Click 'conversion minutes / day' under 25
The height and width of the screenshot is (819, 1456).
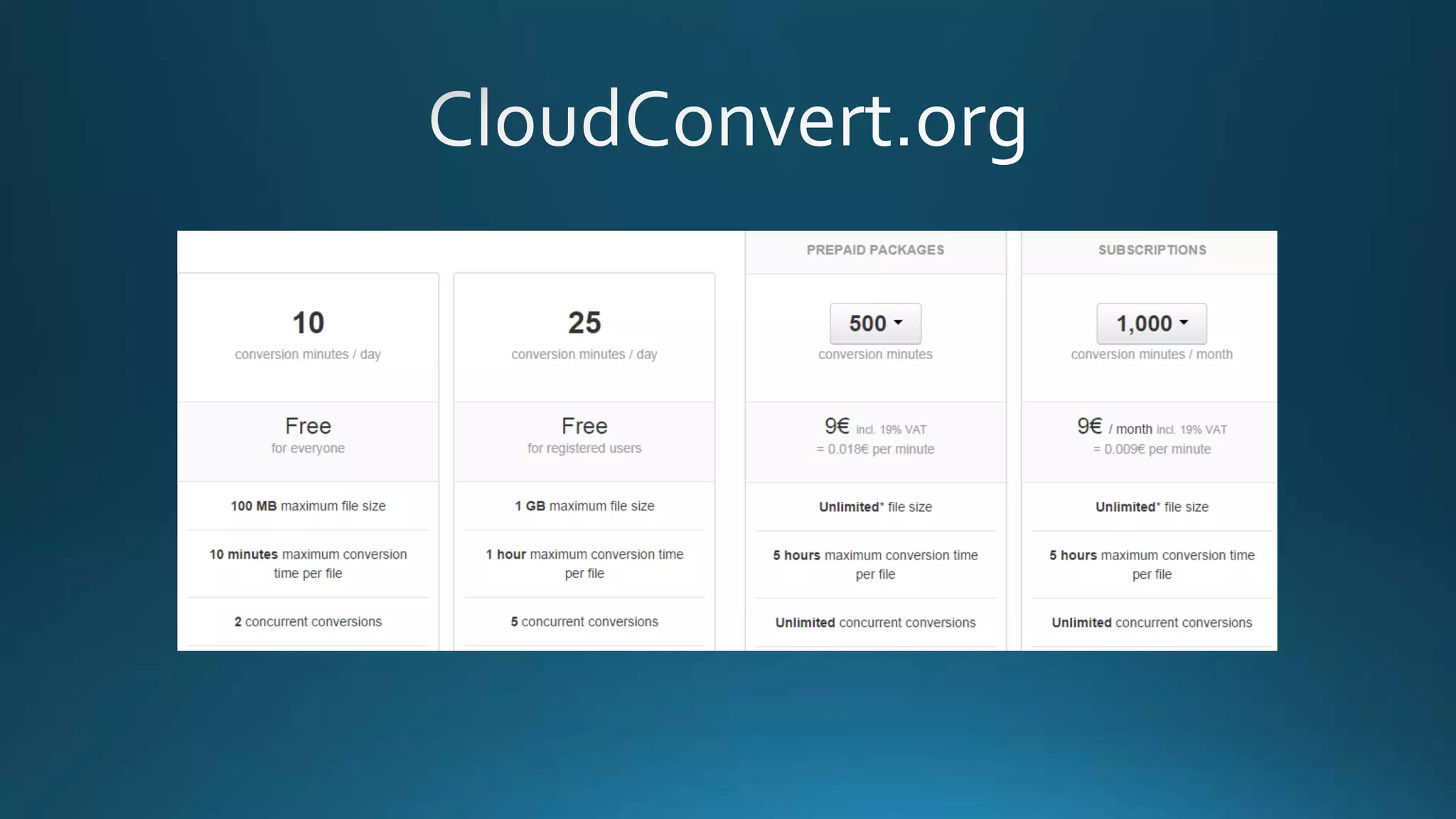(584, 354)
